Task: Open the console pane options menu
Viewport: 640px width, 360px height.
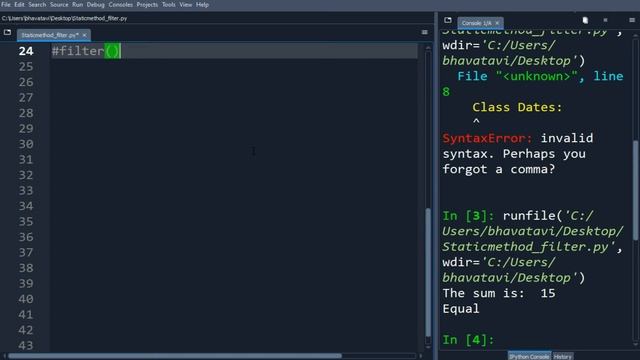Action: pos(632,20)
